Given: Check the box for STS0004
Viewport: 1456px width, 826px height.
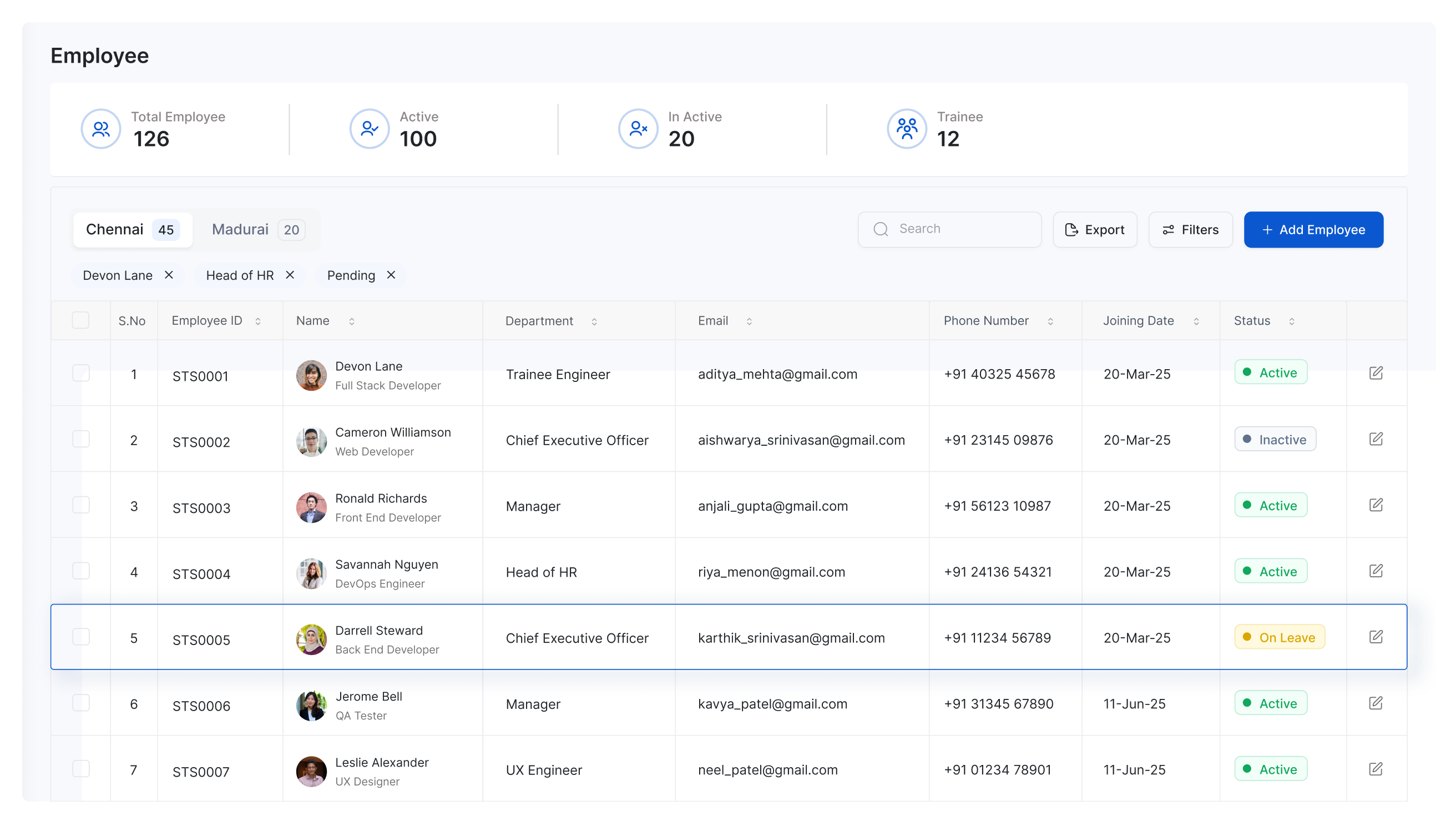Looking at the screenshot, I should click(80, 571).
